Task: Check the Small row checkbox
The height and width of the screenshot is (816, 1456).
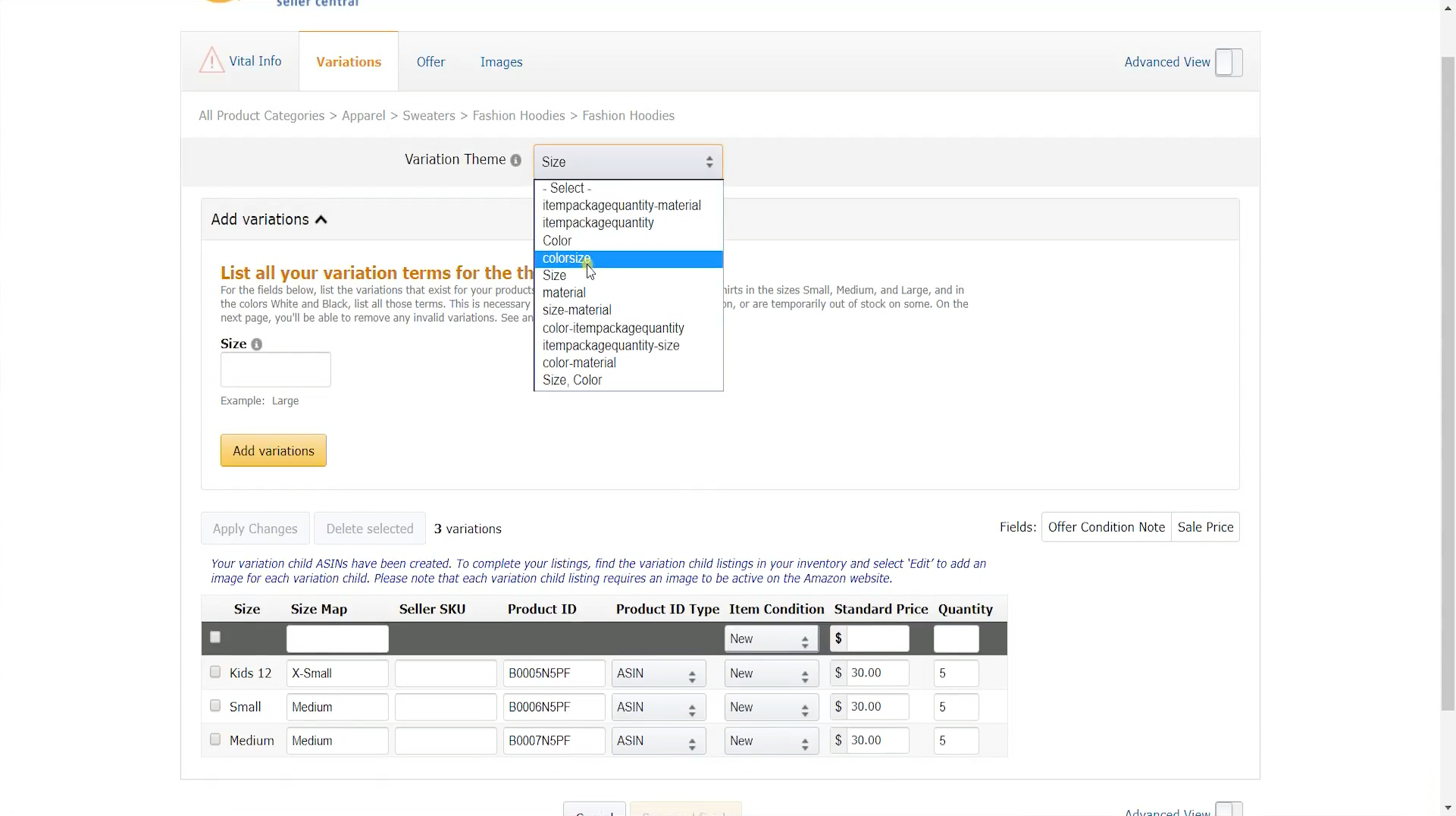Action: coord(215,706)
